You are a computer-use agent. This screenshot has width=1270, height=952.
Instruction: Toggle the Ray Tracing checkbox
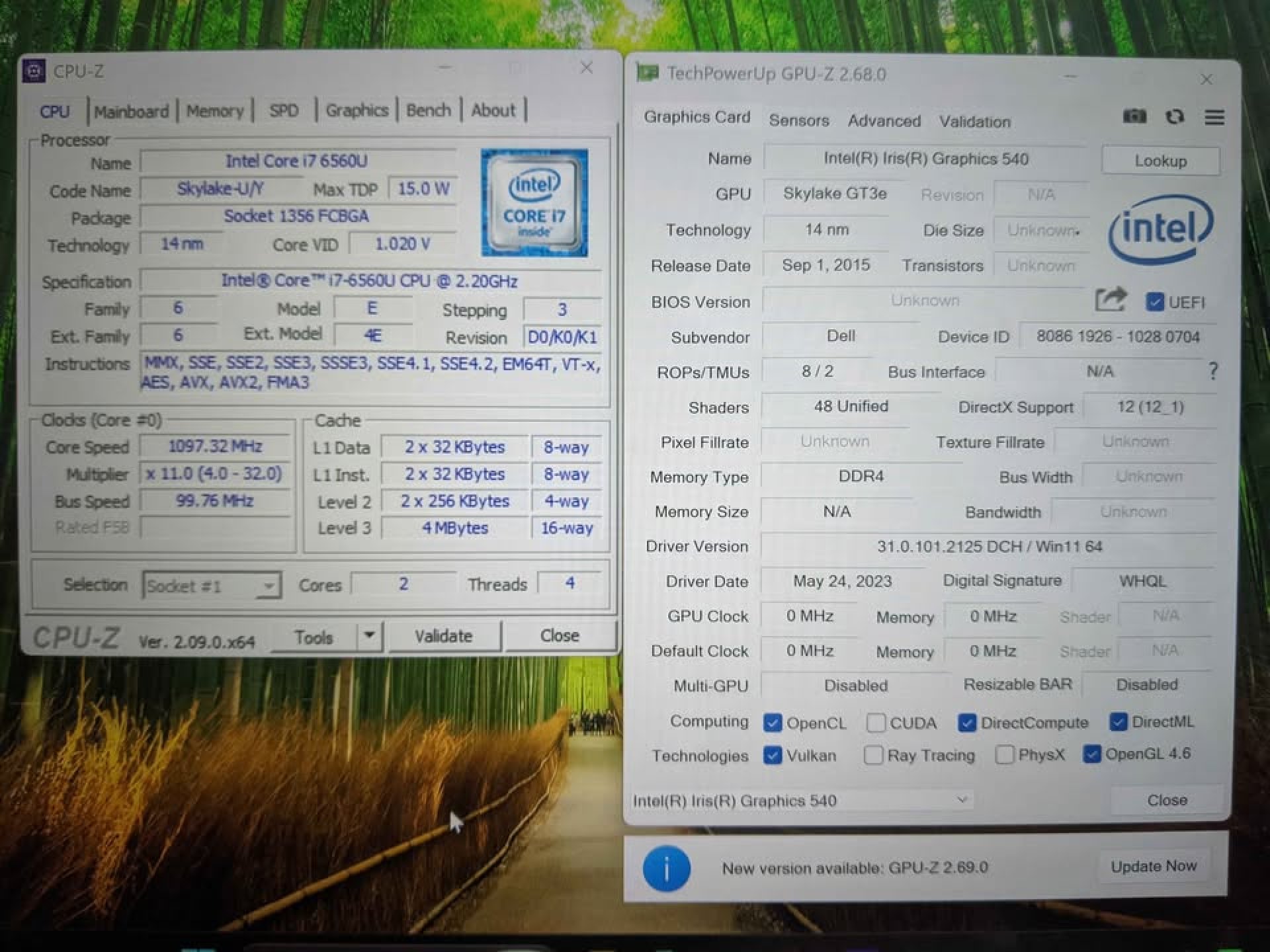[x=873, y=755]
